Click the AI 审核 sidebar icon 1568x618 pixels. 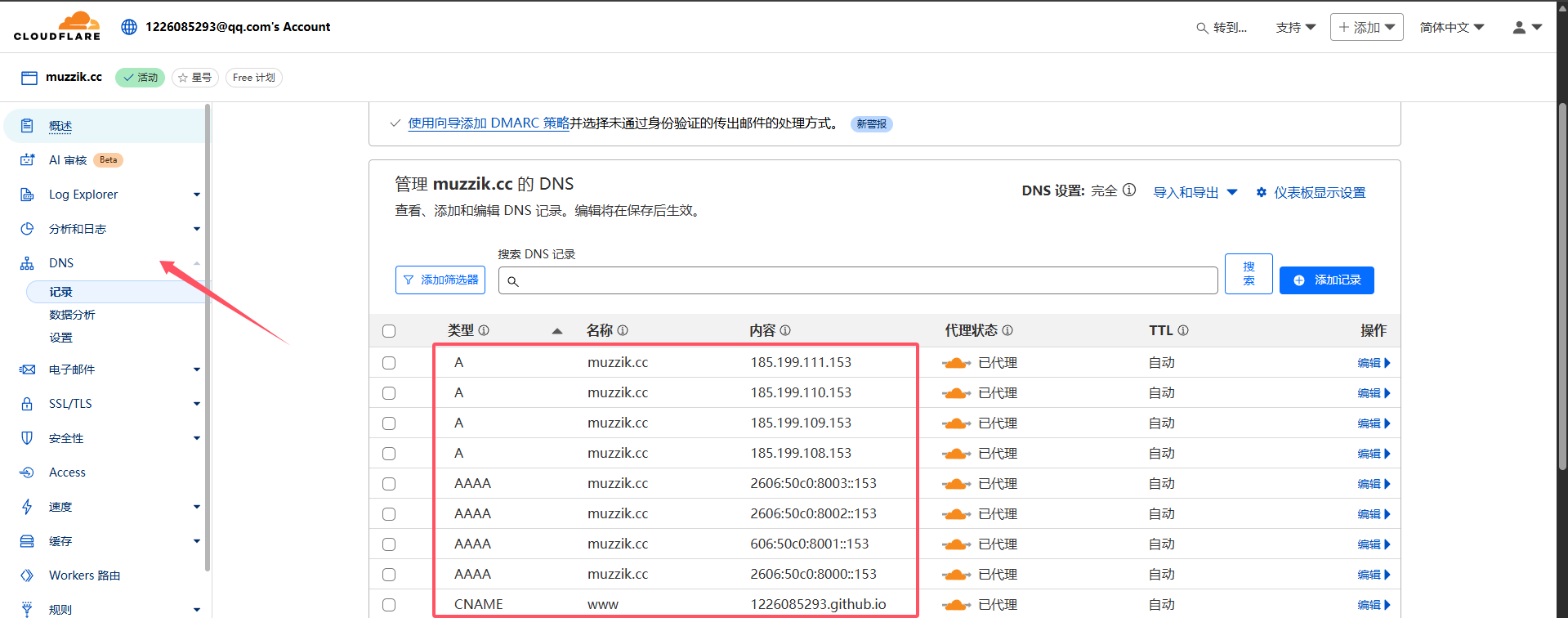[27, 160]
